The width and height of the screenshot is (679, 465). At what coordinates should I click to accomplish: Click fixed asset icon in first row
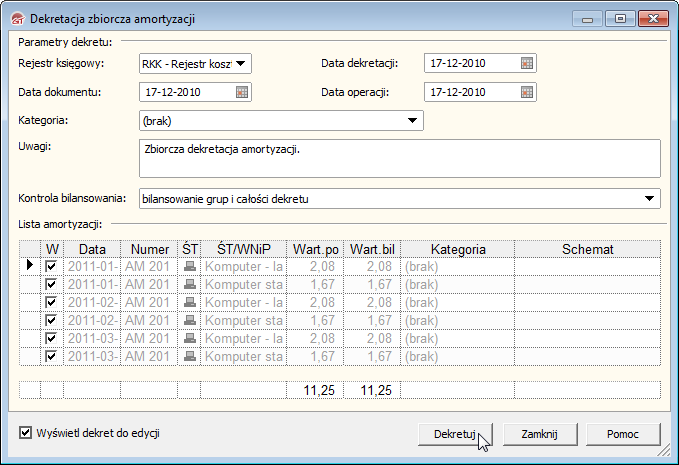coord(190,266)
